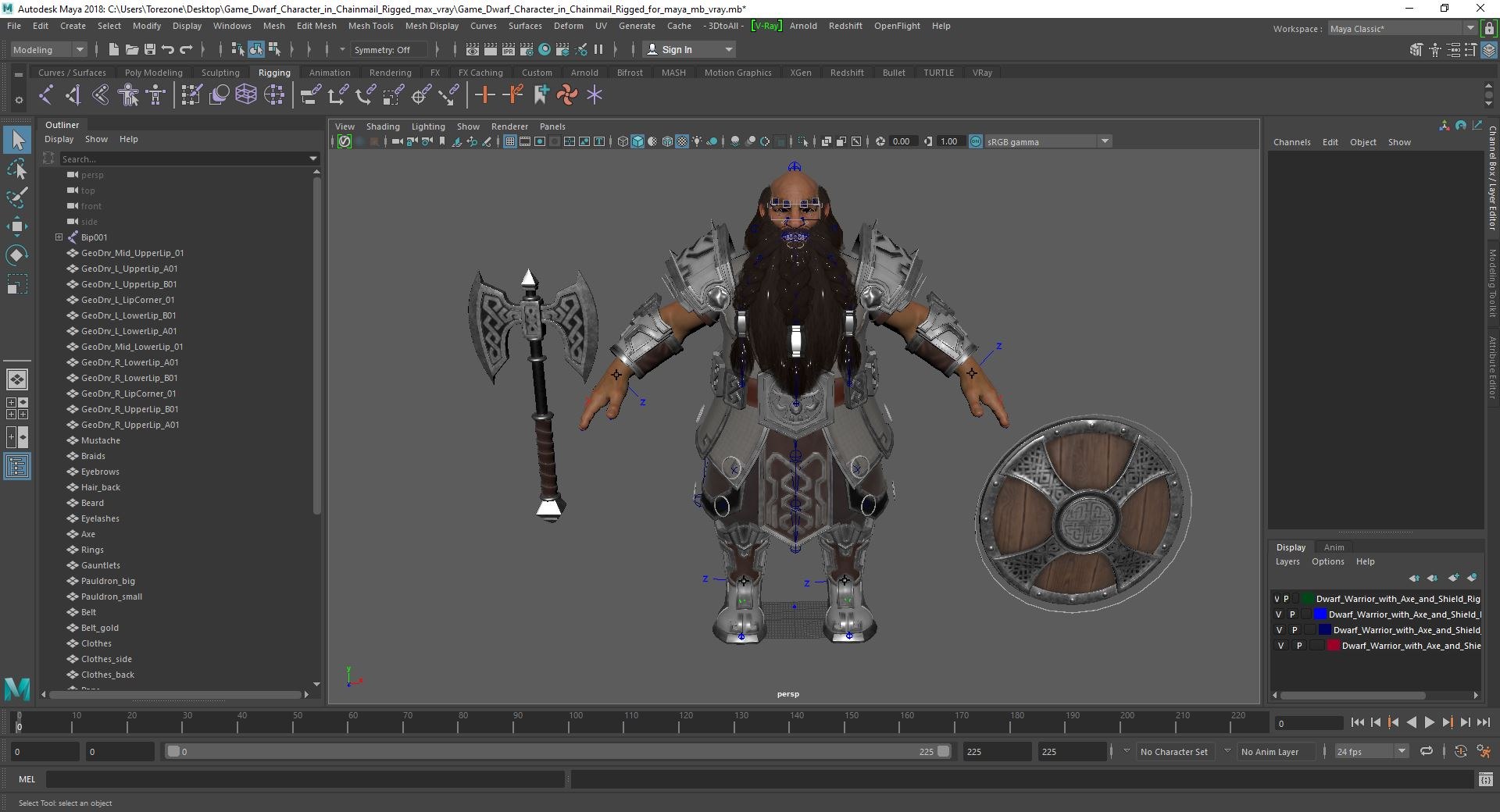This screenshot has width=1500, height=812.
Task: Switch to the Anim layer tab
Action: coord(1334,547)
